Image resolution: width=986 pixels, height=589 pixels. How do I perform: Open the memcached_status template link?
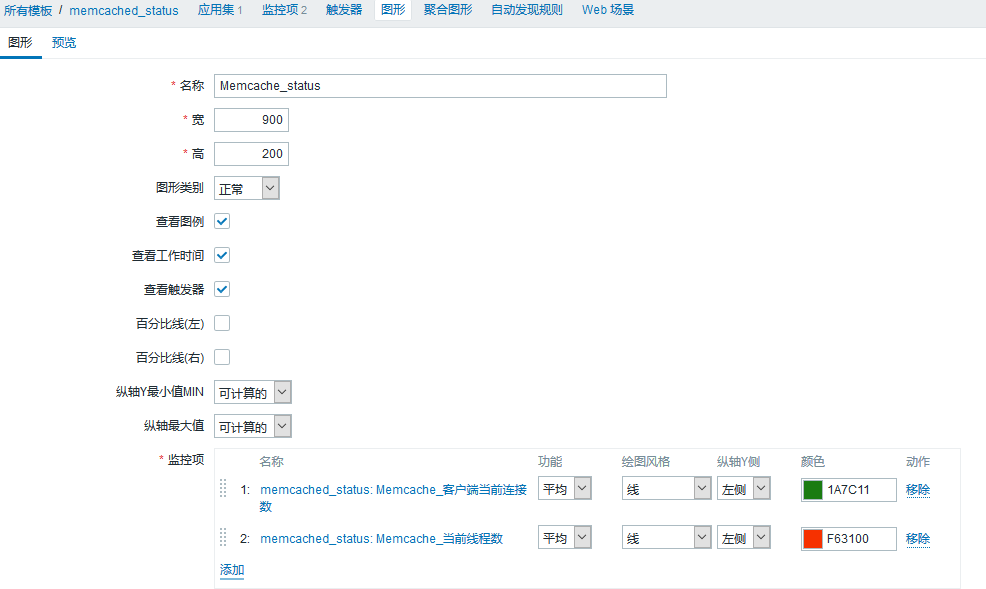[124, 10]
